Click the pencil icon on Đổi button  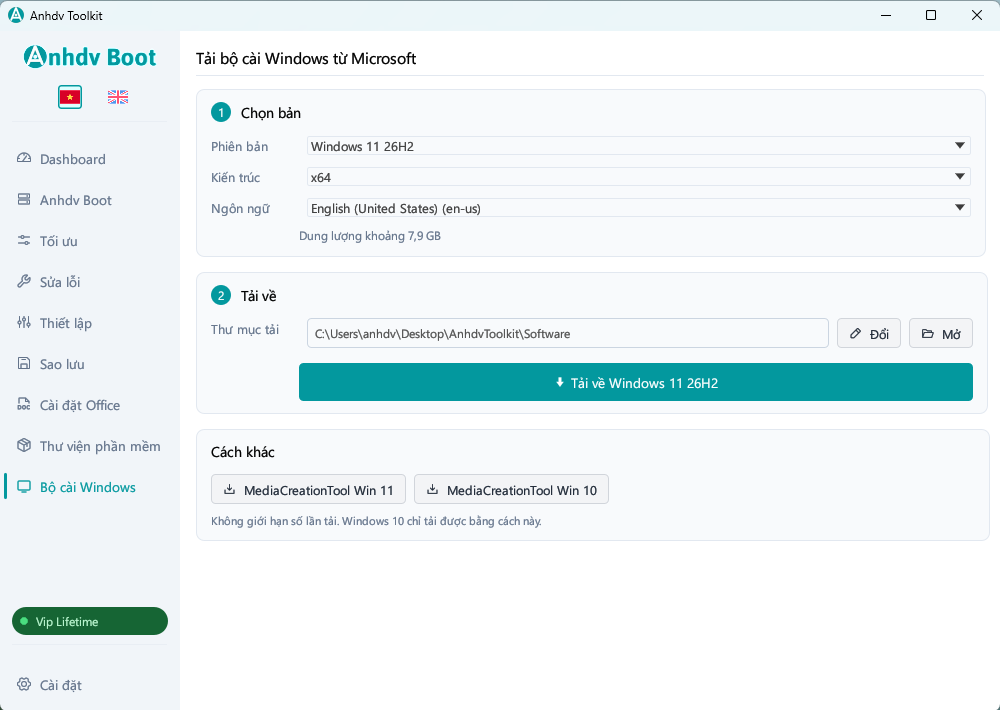click(x=855, y=334)
